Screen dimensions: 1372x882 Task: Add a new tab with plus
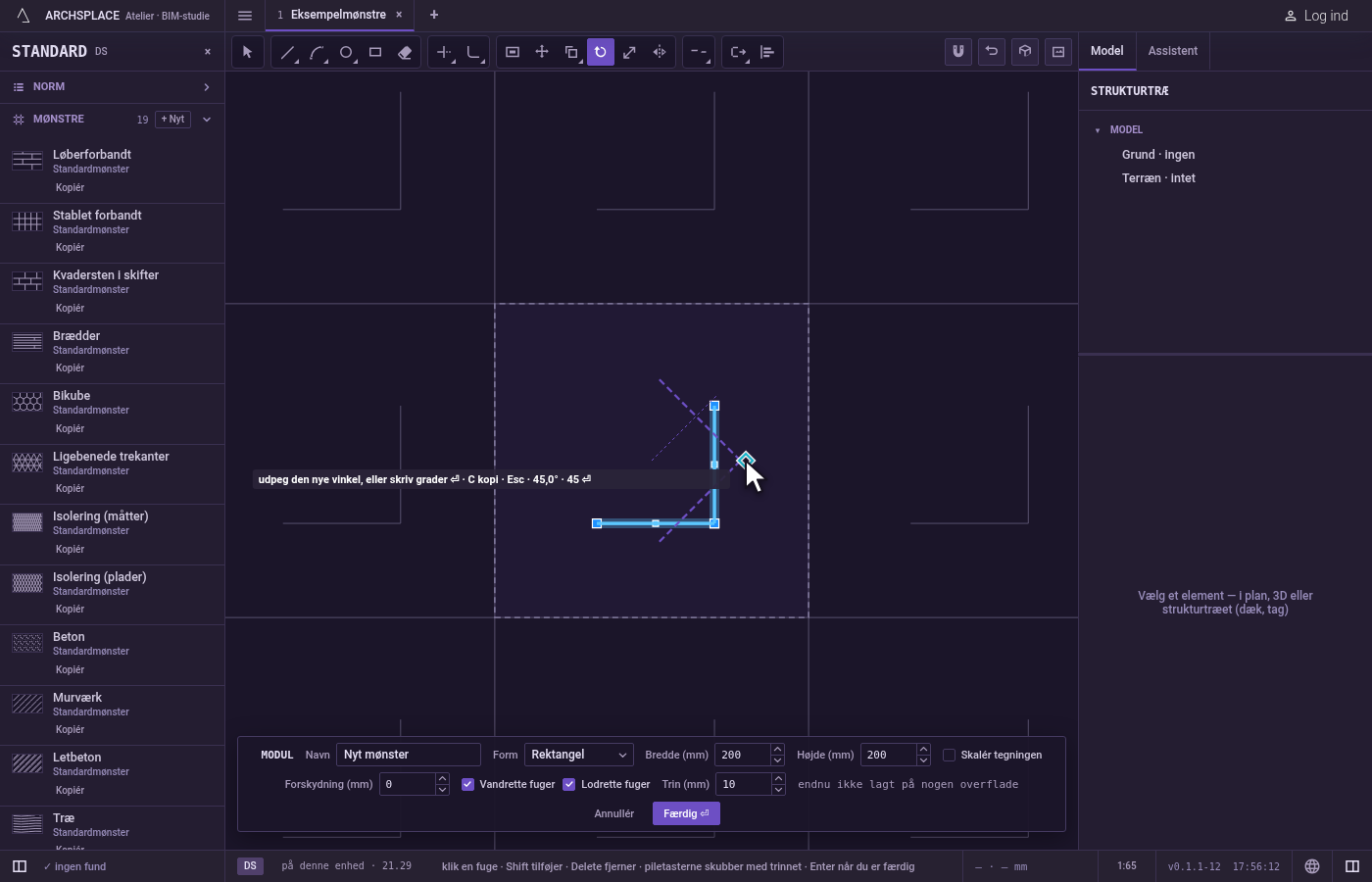point(434,15)
